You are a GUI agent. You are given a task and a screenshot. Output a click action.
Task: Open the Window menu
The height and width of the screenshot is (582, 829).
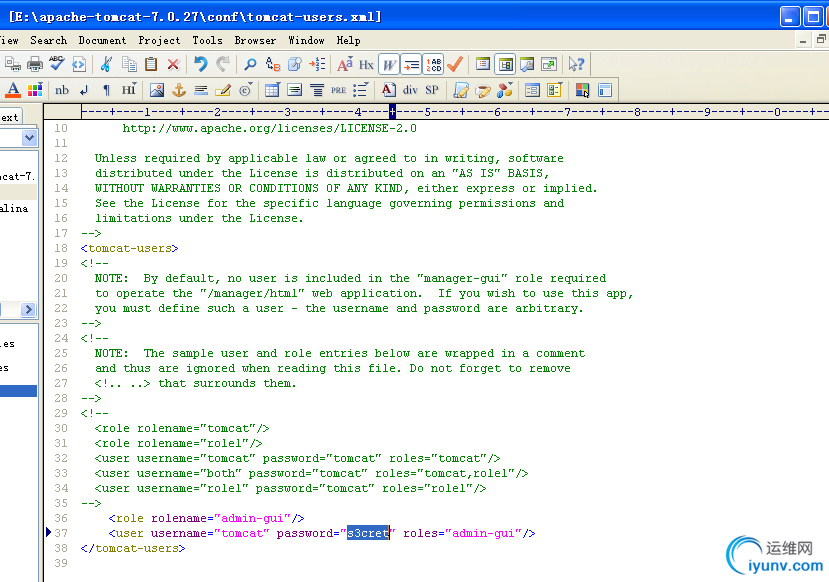307,41
